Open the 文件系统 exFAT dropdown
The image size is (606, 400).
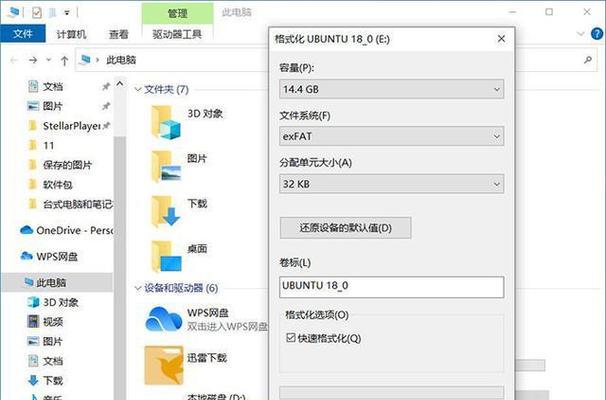392,136
